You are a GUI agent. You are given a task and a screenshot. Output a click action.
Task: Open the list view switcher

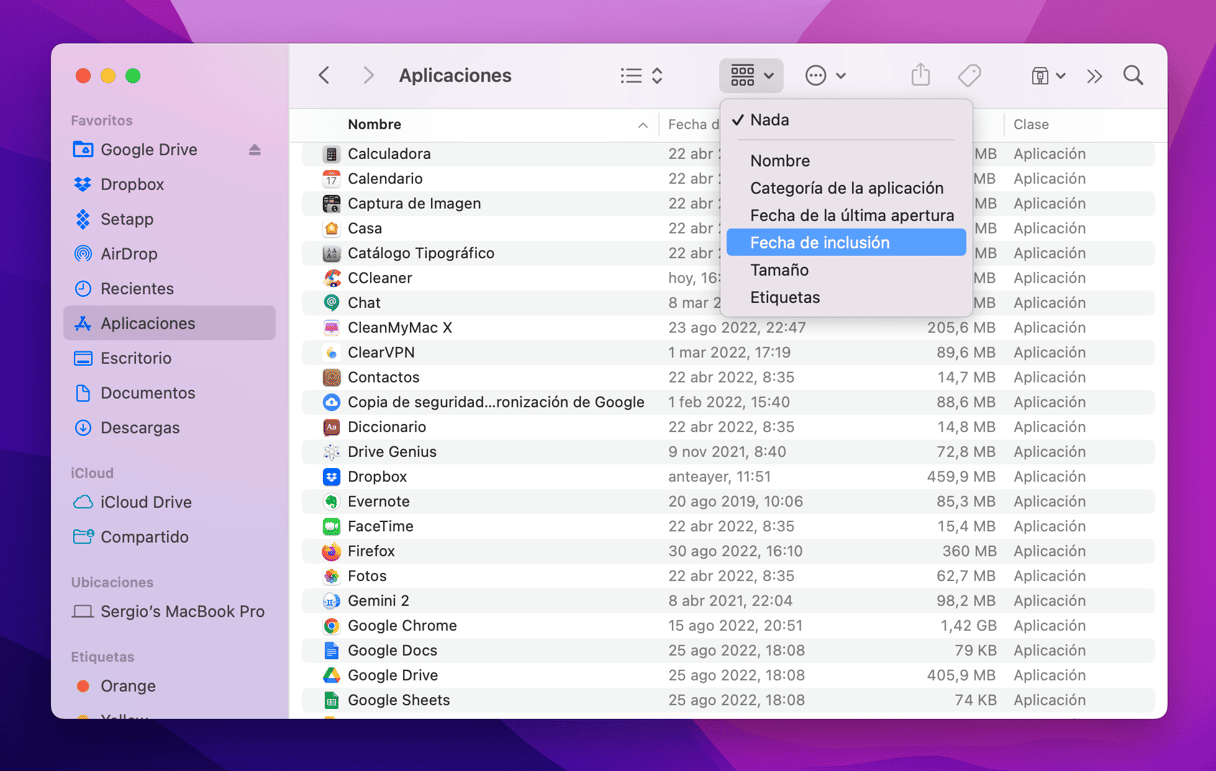(641, 76)
